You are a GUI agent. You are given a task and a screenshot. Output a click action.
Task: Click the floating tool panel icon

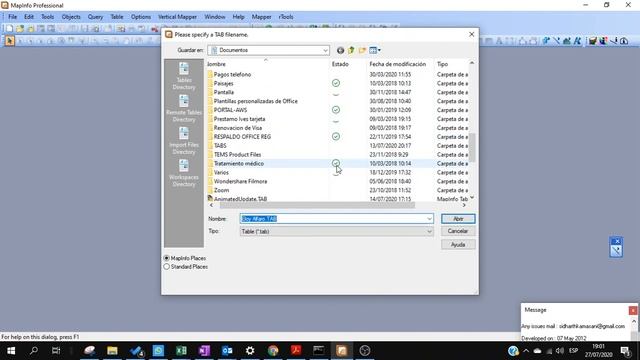(616, 251)
